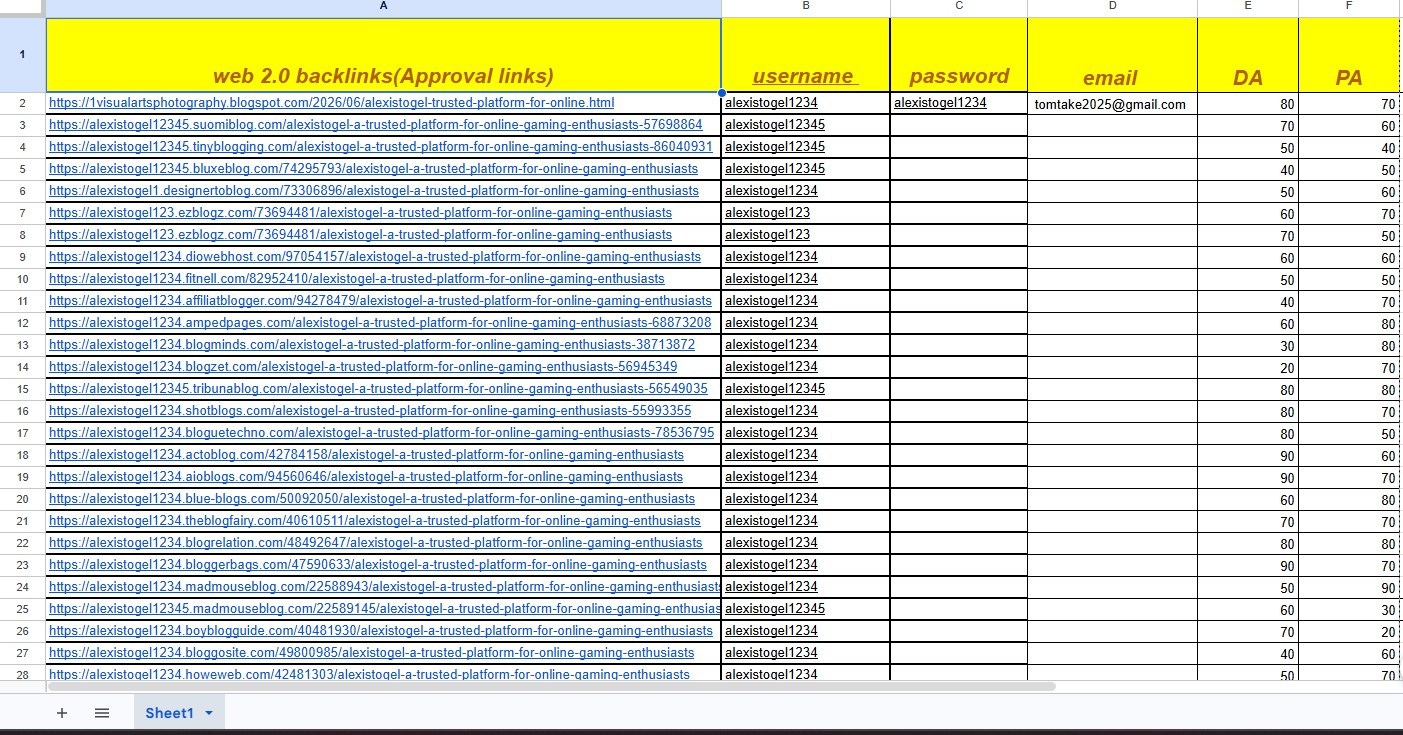Select column D header
1403x735 pixels.
tap(1112, 8)
